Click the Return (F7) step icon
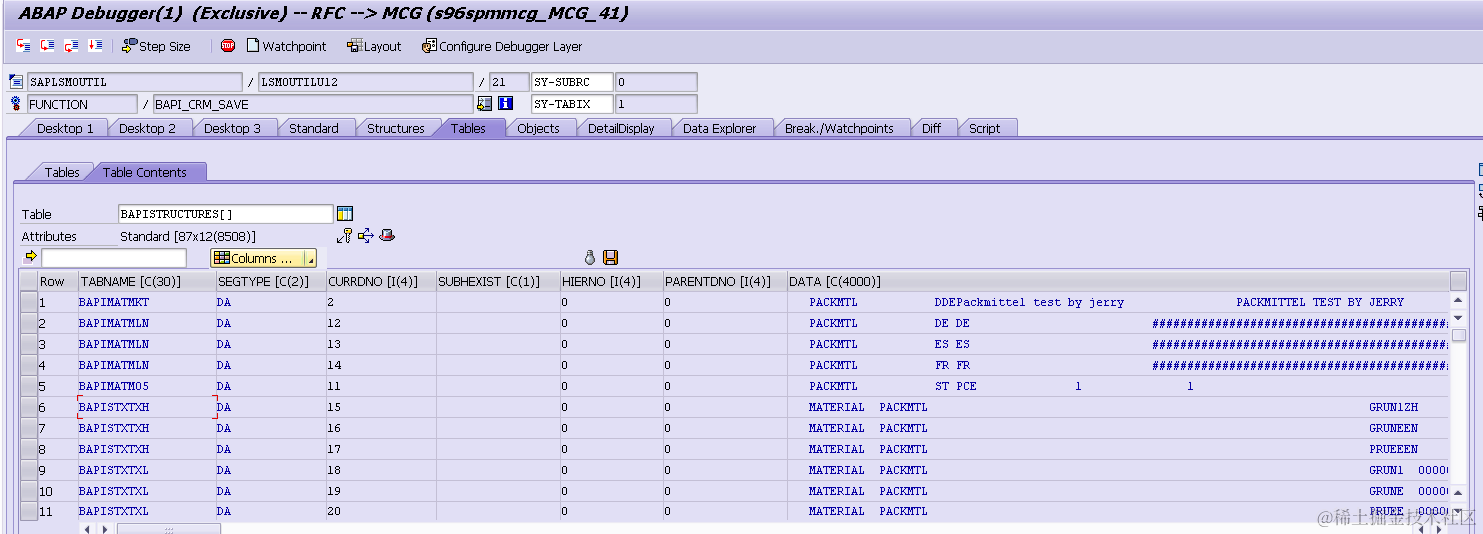The width and height of the screenshot is (1483, 534). pos(71,46)
